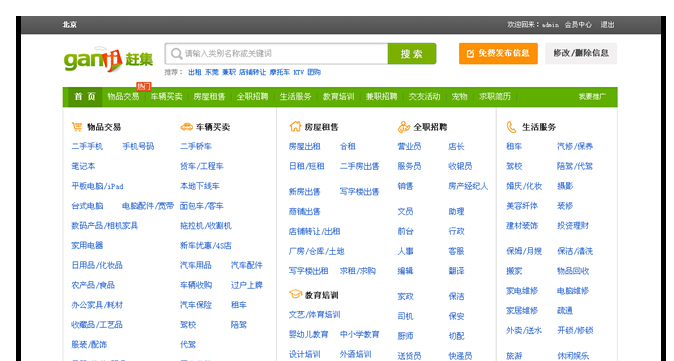
Task: Open 求职简历 in the green nav bar
Action: [x=495, y=97]
